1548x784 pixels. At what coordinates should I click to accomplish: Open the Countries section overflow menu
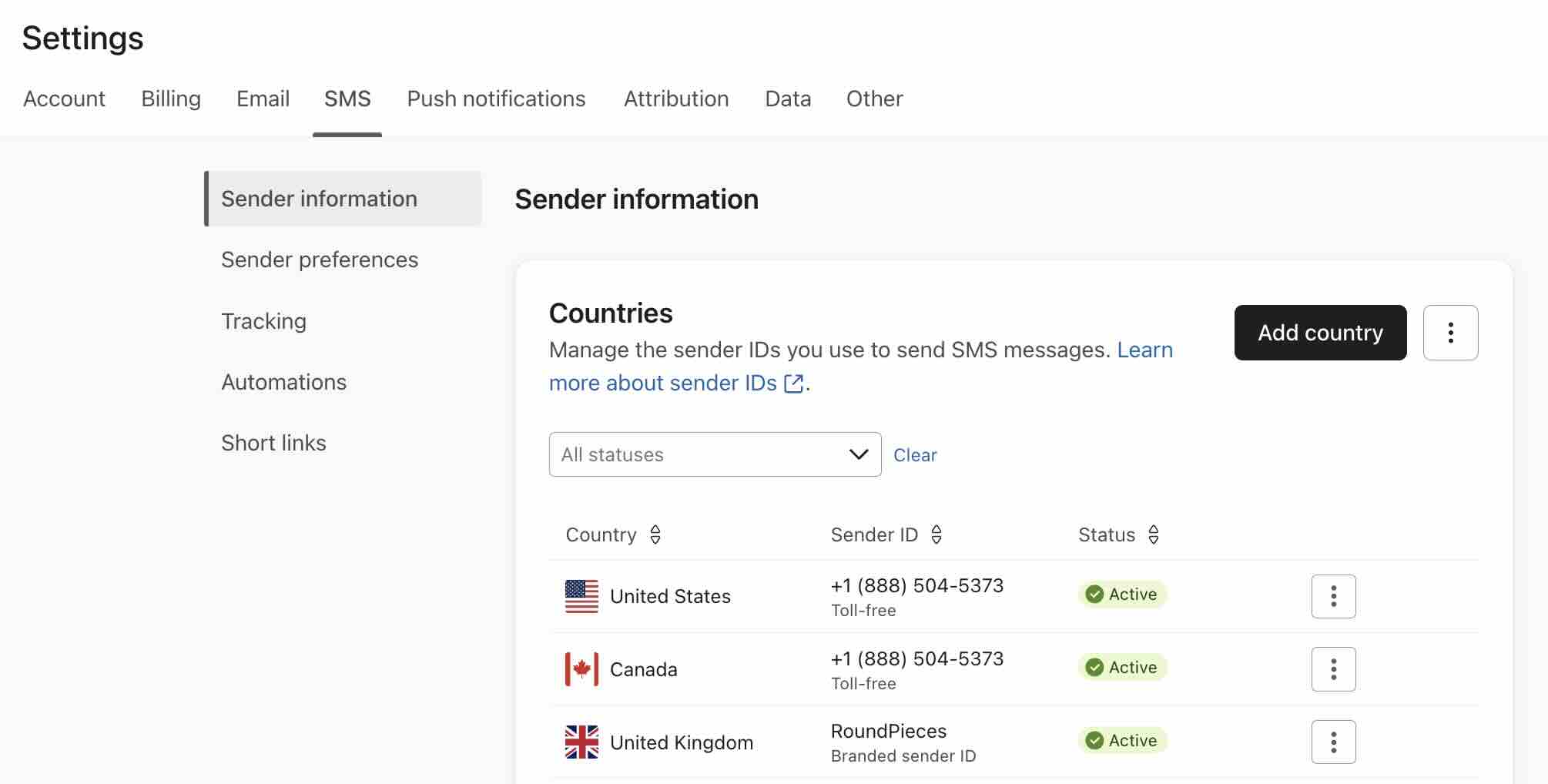pos(1450,333)
